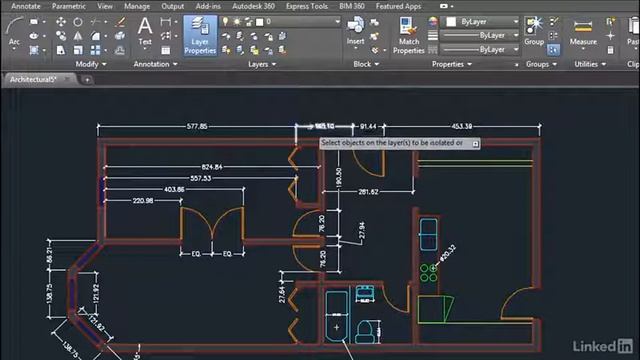Expand the Modify panel
The width and height of the screenshot is (640, 360).
coord(91,64)
